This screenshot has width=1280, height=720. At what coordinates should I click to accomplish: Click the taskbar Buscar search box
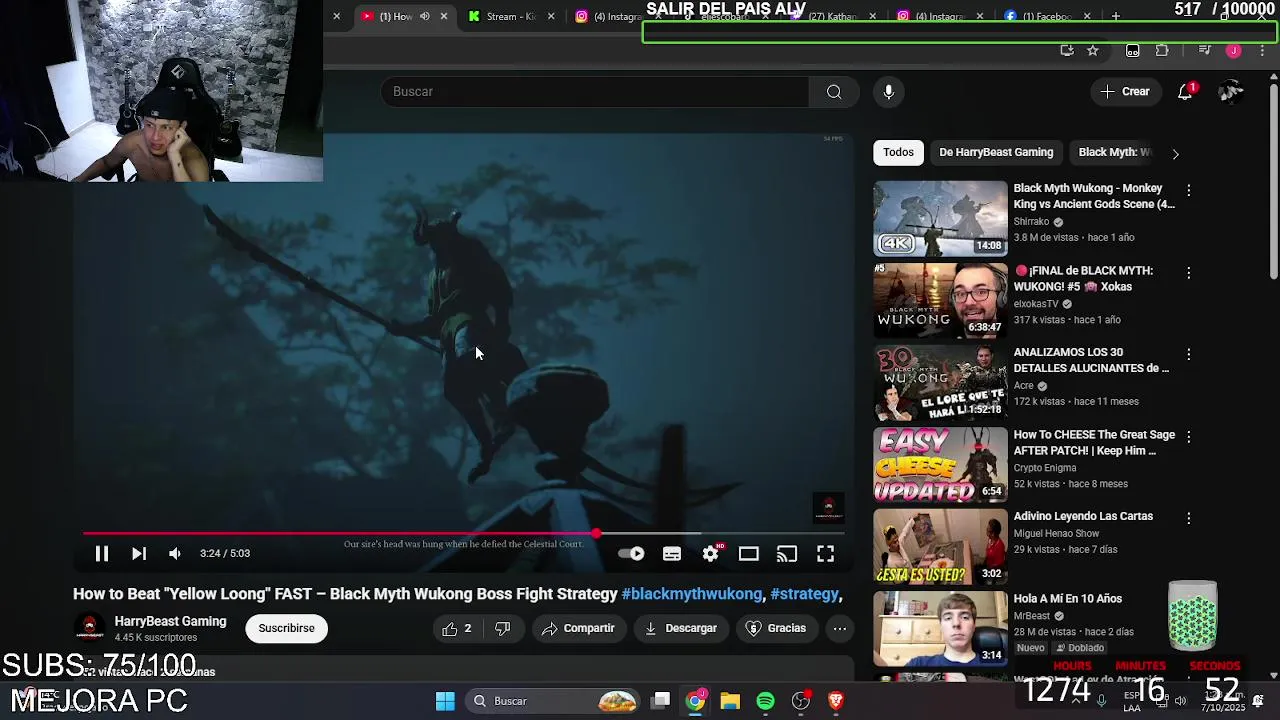(x=554, y=701)
